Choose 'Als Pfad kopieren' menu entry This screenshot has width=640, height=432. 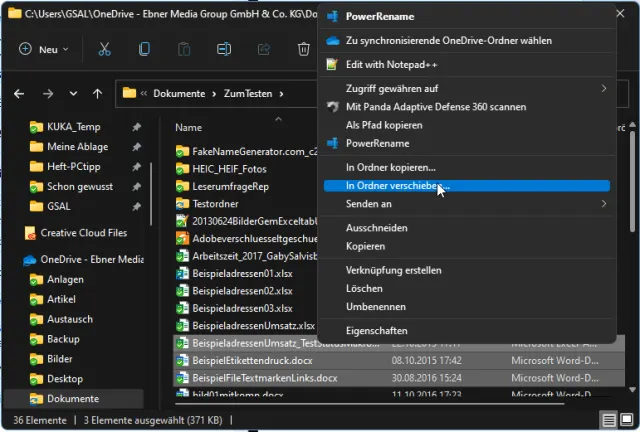coord(383,125)
